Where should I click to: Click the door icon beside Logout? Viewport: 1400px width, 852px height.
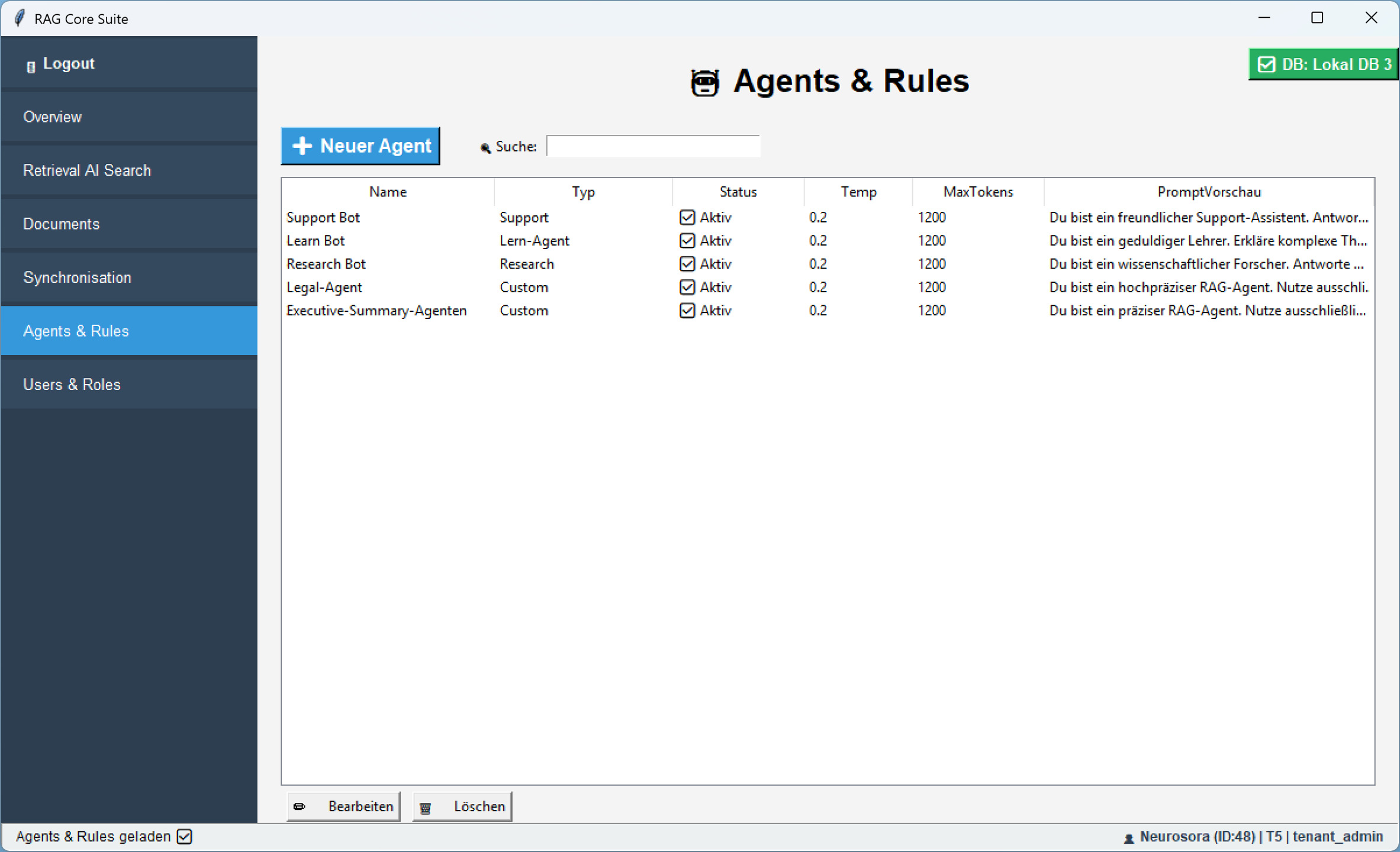click(31, 66)
